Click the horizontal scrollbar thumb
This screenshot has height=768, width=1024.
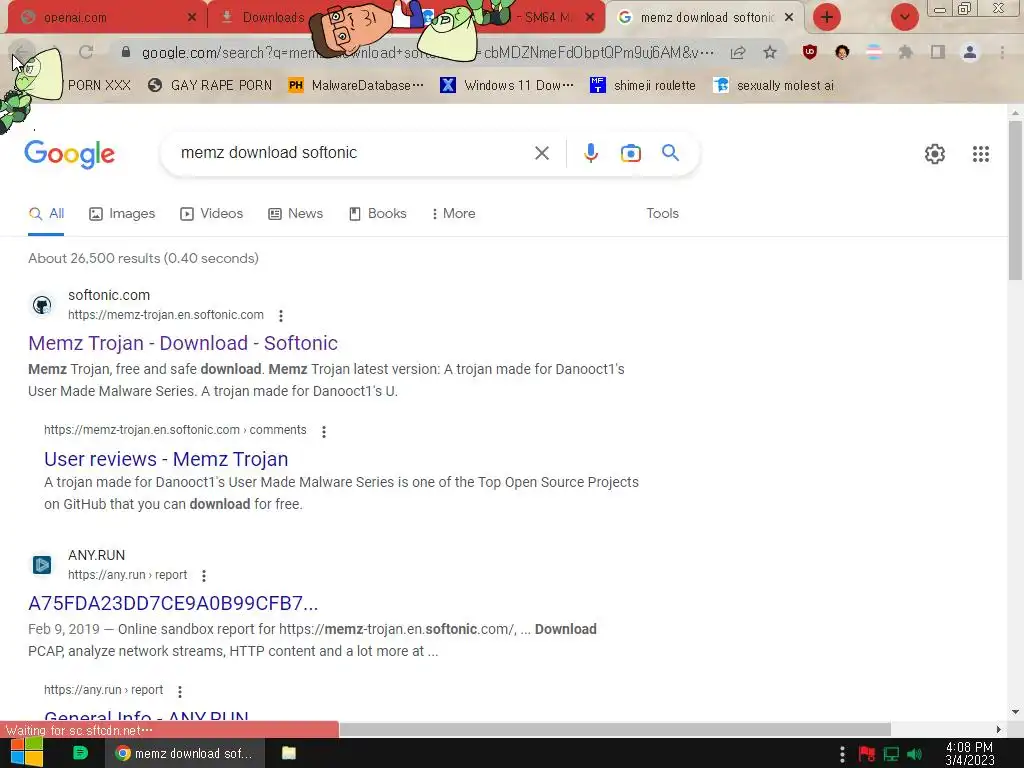tap(615, 729)
